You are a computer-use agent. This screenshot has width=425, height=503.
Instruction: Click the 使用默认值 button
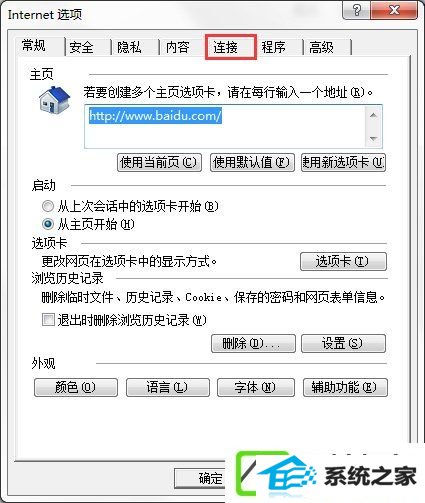point(252,163)
